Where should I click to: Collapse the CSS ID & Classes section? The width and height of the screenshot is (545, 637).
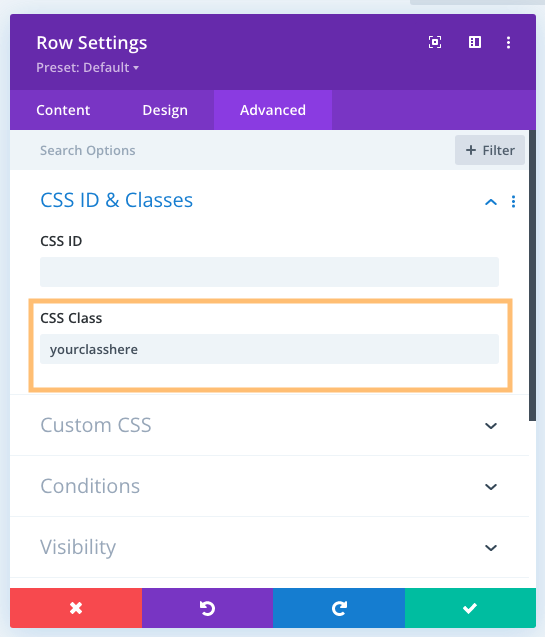[x=491, y=202]
